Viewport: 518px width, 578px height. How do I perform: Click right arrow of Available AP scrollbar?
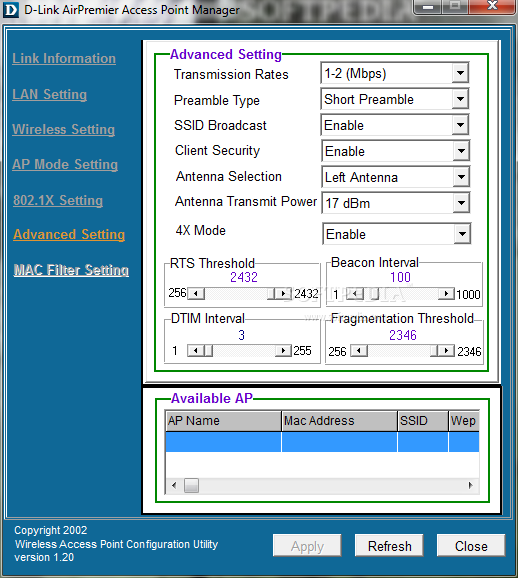(x=471, y=485)
